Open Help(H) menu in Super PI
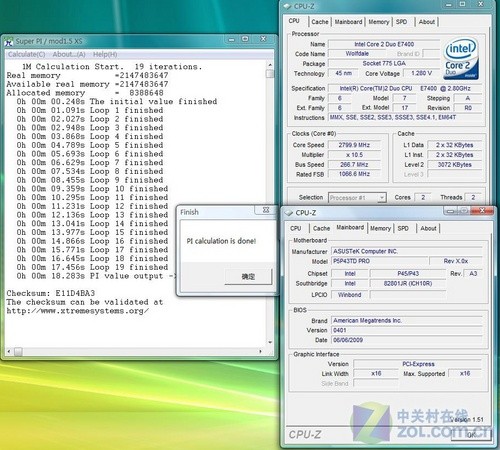500x450 pixels. (x=105, y=54)
